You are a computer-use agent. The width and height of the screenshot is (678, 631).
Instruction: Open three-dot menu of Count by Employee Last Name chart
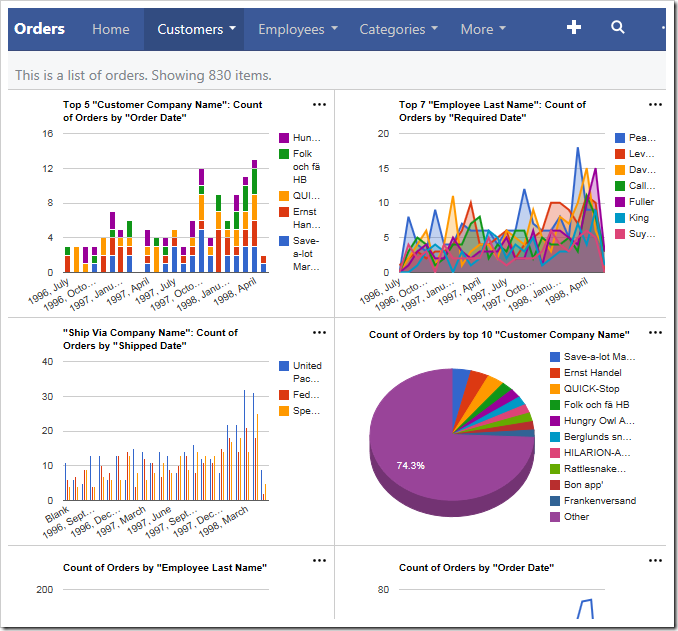click(x=319, y=561)
